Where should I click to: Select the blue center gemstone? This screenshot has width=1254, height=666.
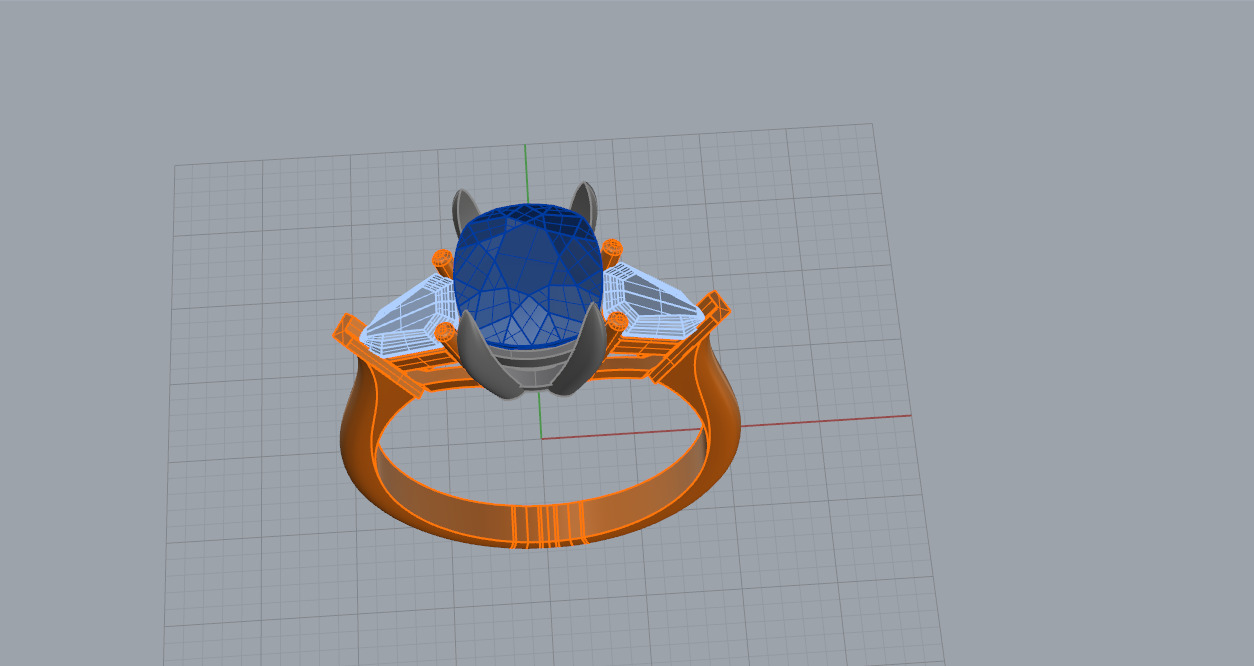click(x=528, y=275)
